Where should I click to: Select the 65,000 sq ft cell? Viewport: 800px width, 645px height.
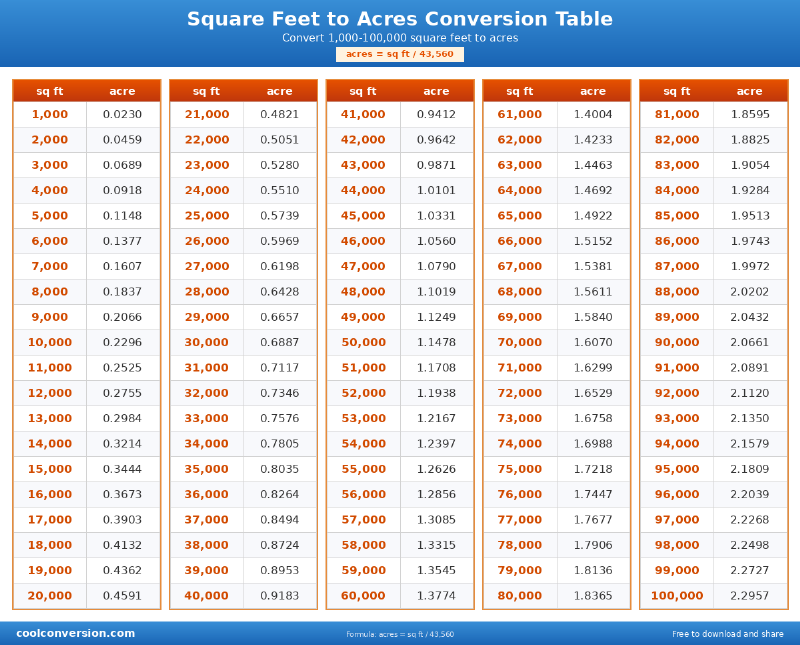pos(520,216)
